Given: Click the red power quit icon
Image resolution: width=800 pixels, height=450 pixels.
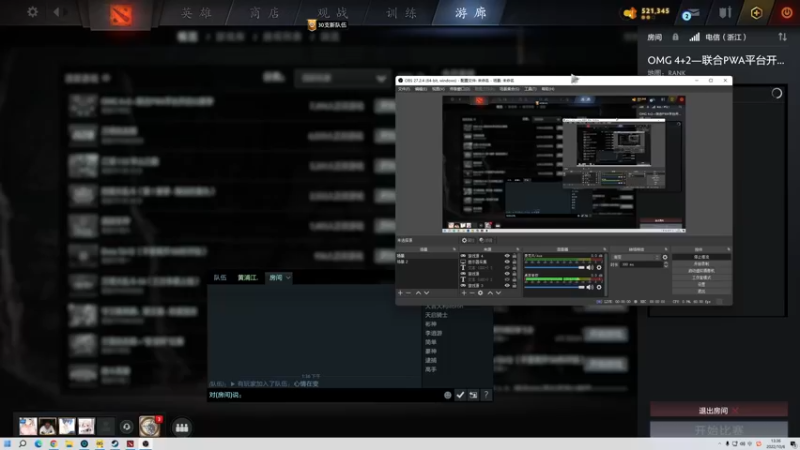Looking at the screenshot, I should (787, 13).
